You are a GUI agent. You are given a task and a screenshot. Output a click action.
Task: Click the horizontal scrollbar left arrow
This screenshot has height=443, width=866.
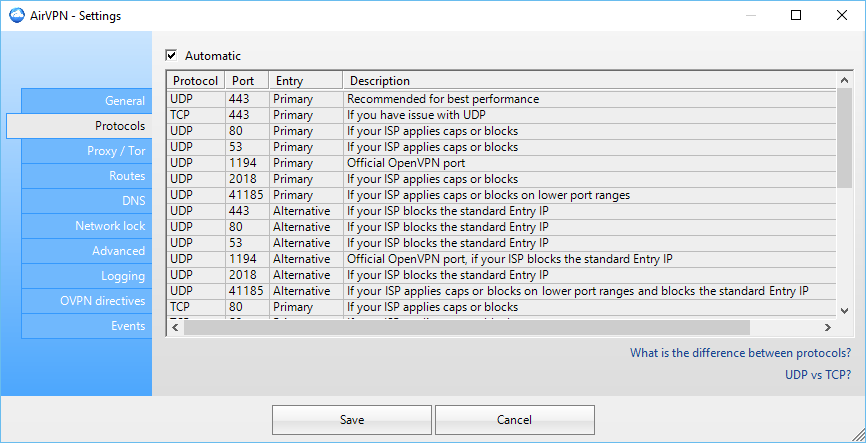(x=175, y=328)
